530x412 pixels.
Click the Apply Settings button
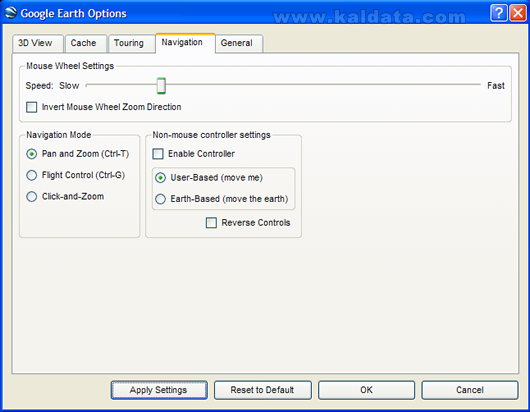pyautogui.click(x=159, y=390)
